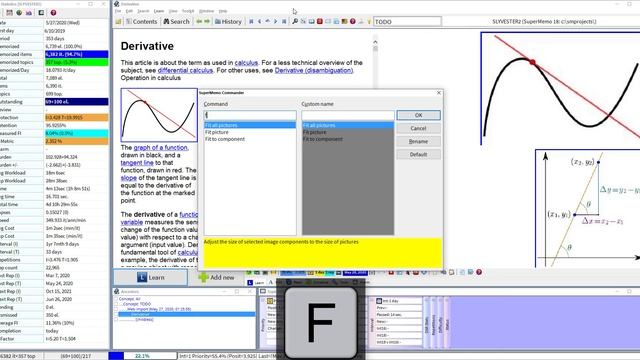This screenshot has height=360, width=640.
Task: Follow the differential calculus link
Action: click(185, 70)
